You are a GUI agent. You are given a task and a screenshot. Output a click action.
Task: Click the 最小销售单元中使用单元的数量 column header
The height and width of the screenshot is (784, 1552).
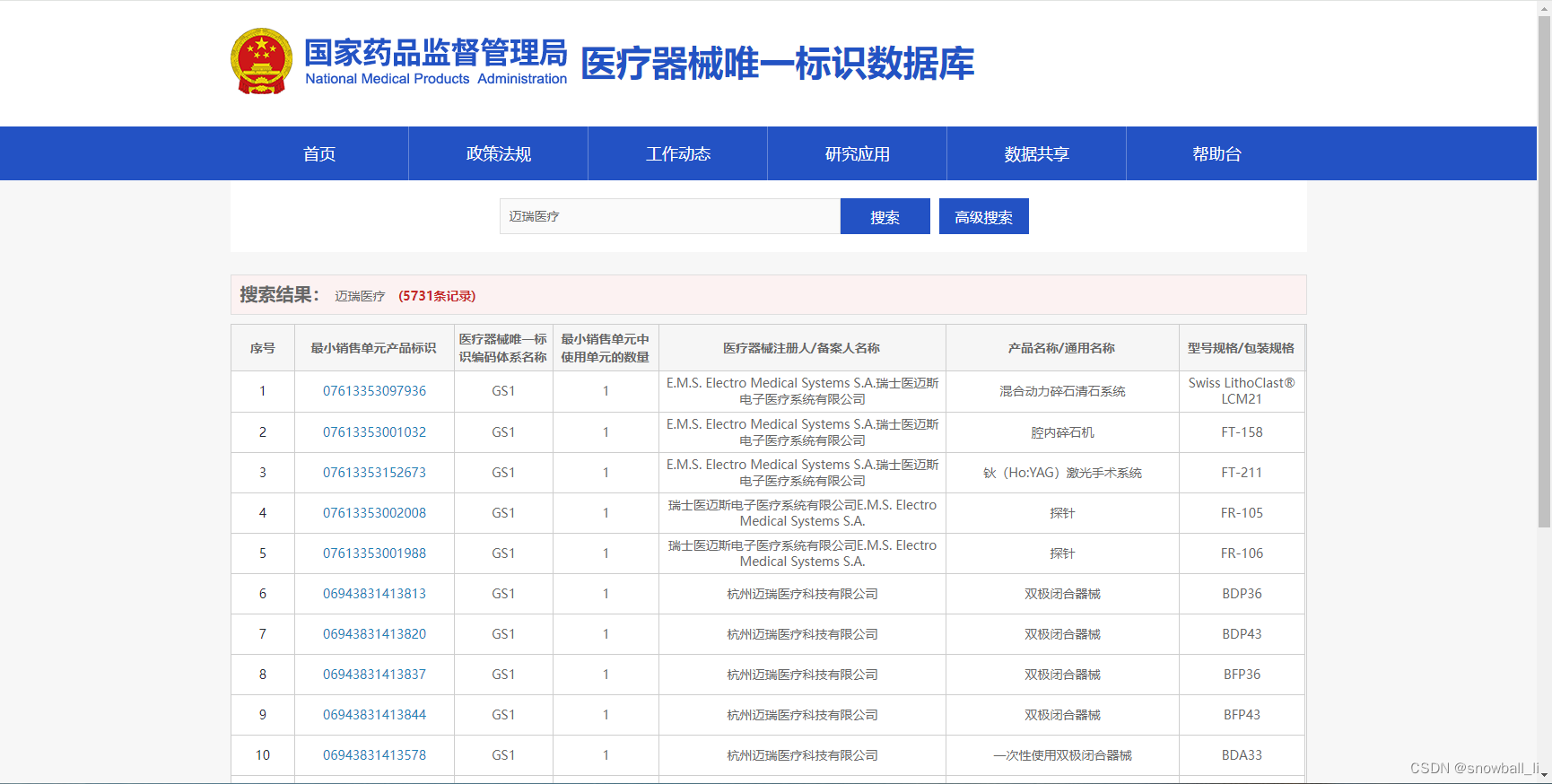606,348
